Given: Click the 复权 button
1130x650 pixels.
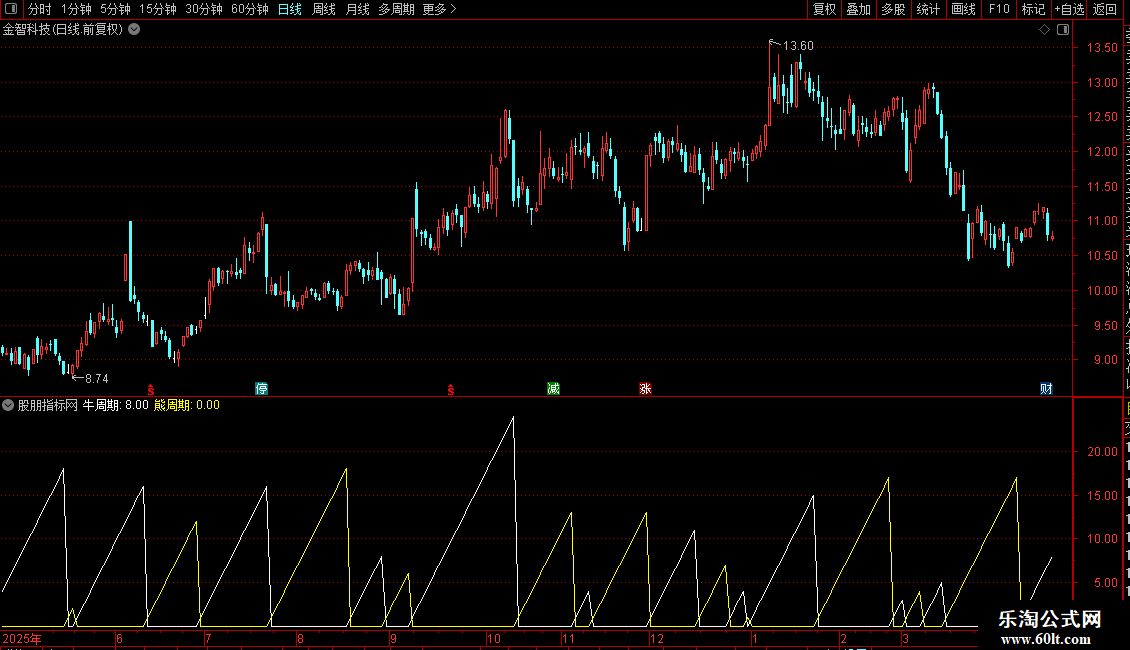Looking at the screenshot, I should (x=824, y=9).
